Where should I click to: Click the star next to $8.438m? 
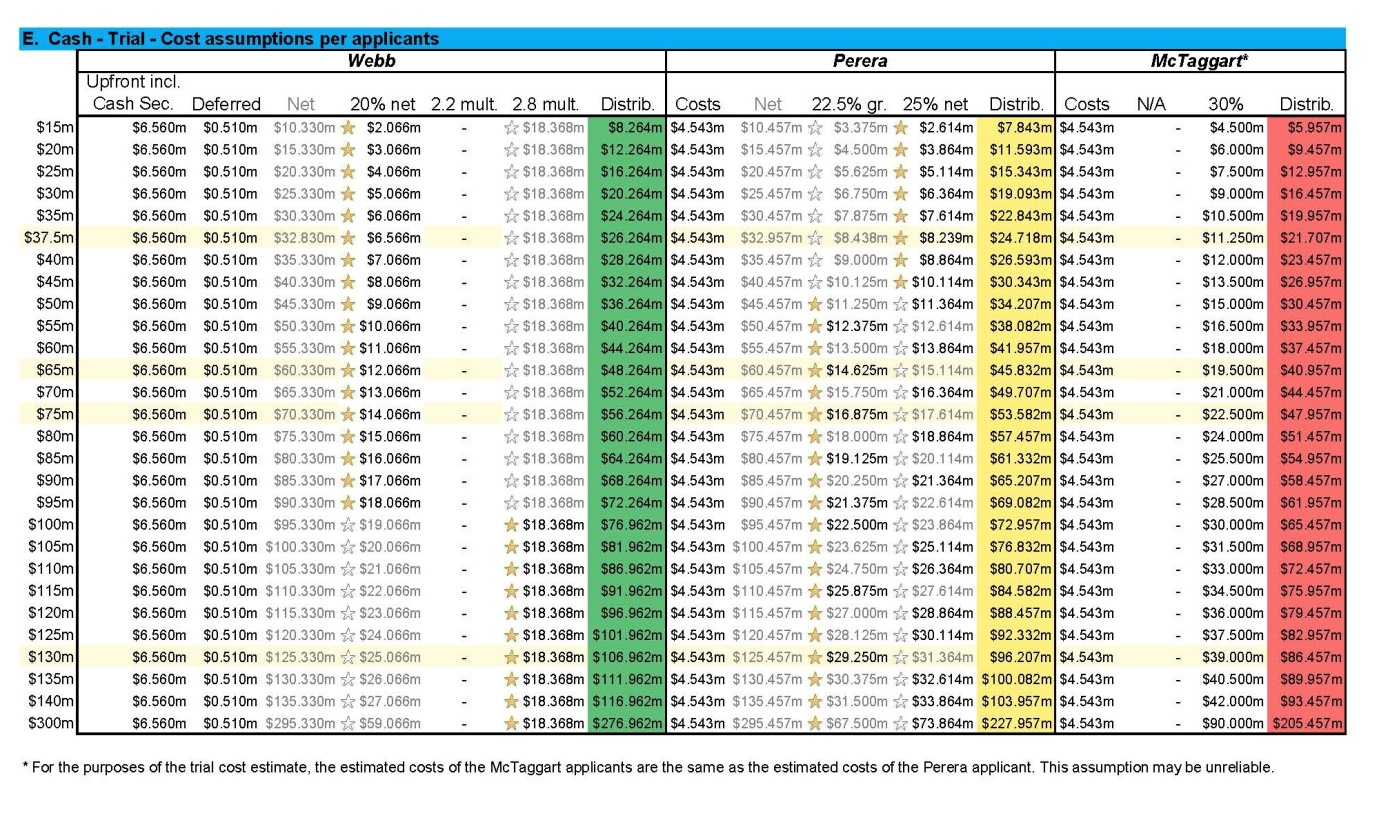tap(814, 238)
